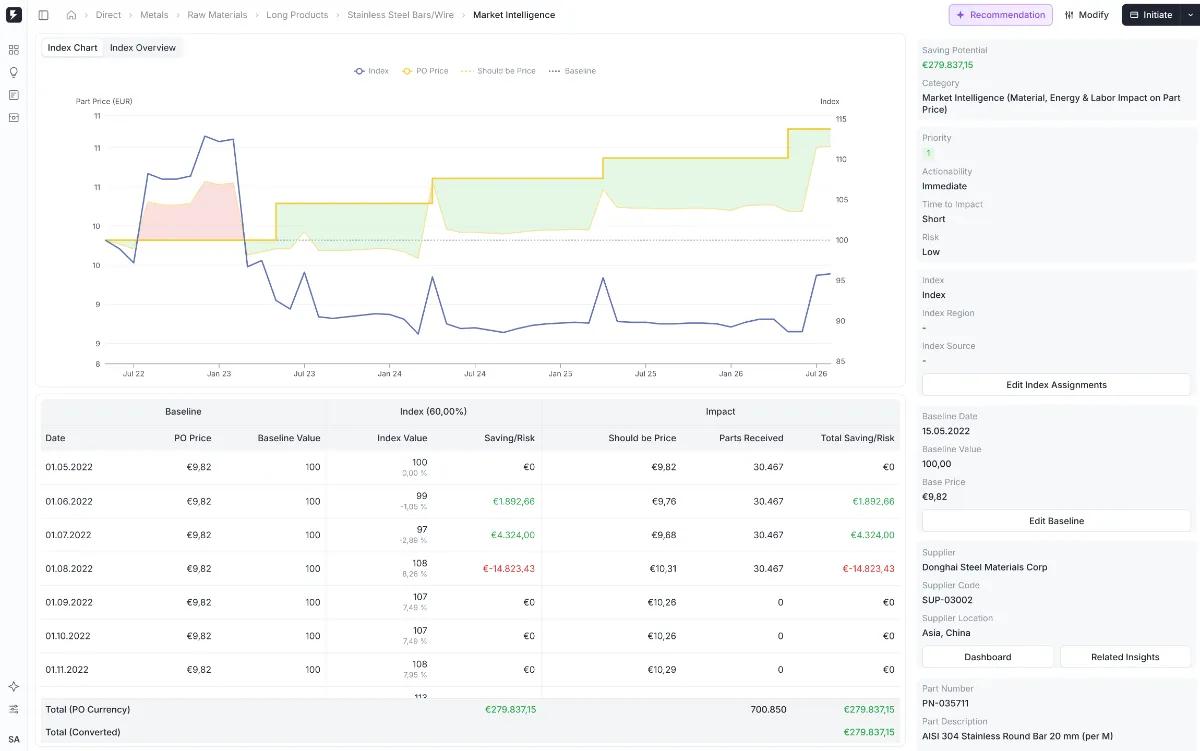Click the Initiate button

tap(1151, 15)
